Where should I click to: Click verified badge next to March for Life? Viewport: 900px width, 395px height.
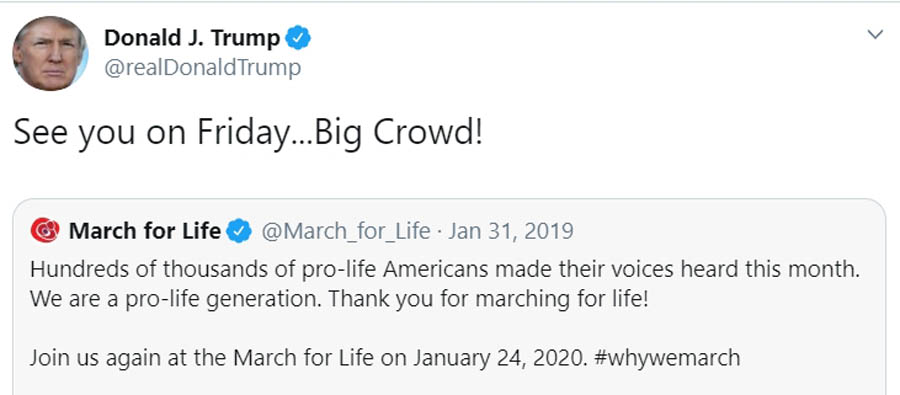click(239, 231)
